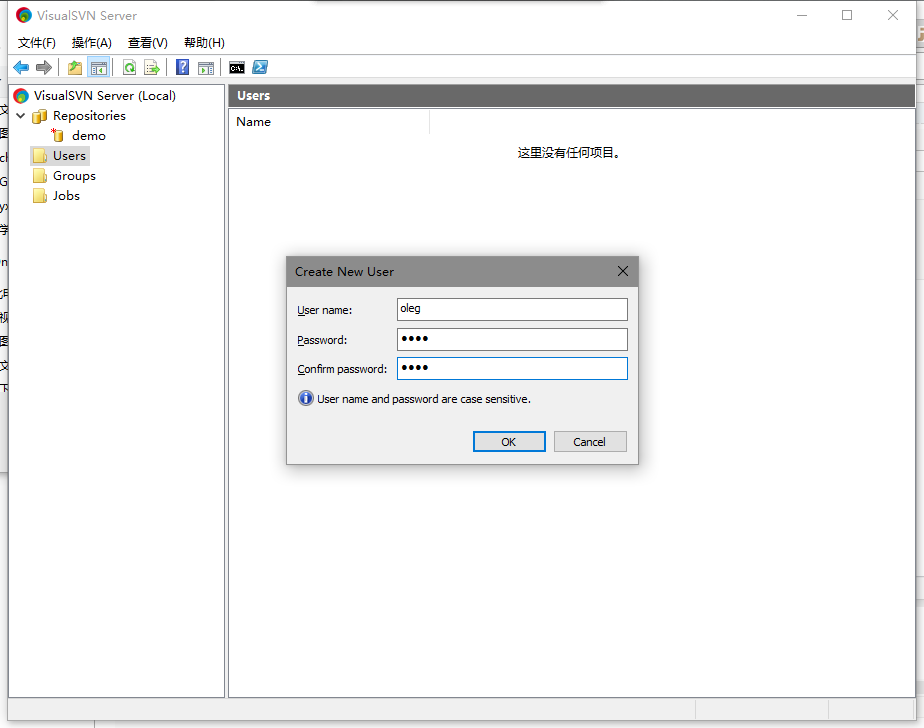This screenshot has height=728, width=924.
Task: Click the 这里没有任何项目 message
Action: (x=569, y=153)
